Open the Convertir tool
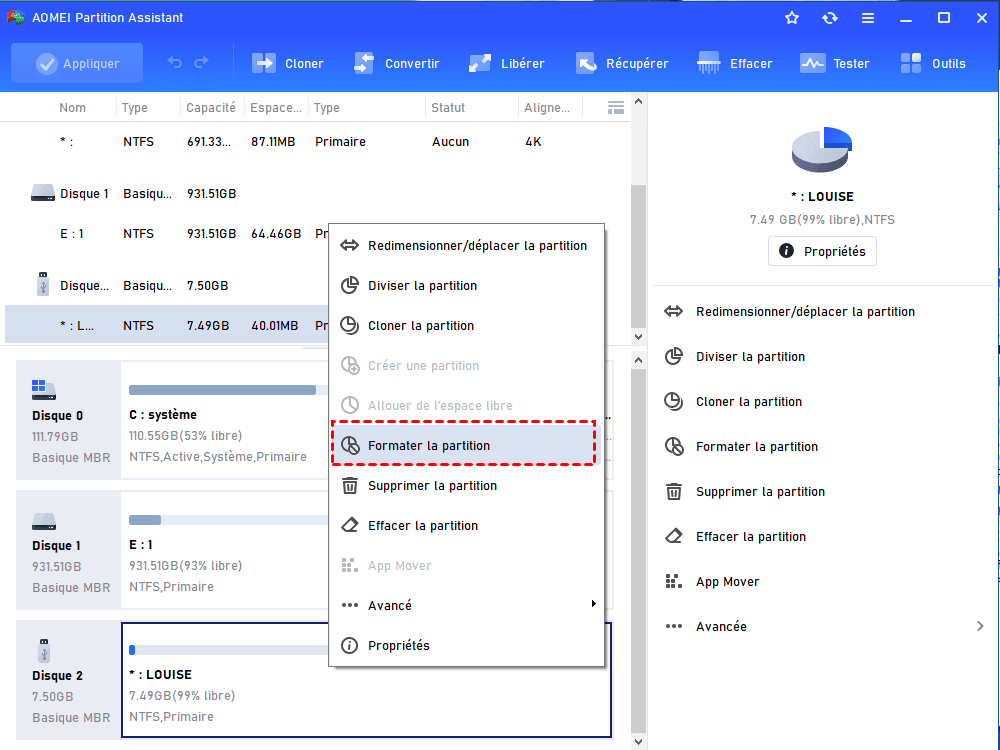 coord(364,63)
